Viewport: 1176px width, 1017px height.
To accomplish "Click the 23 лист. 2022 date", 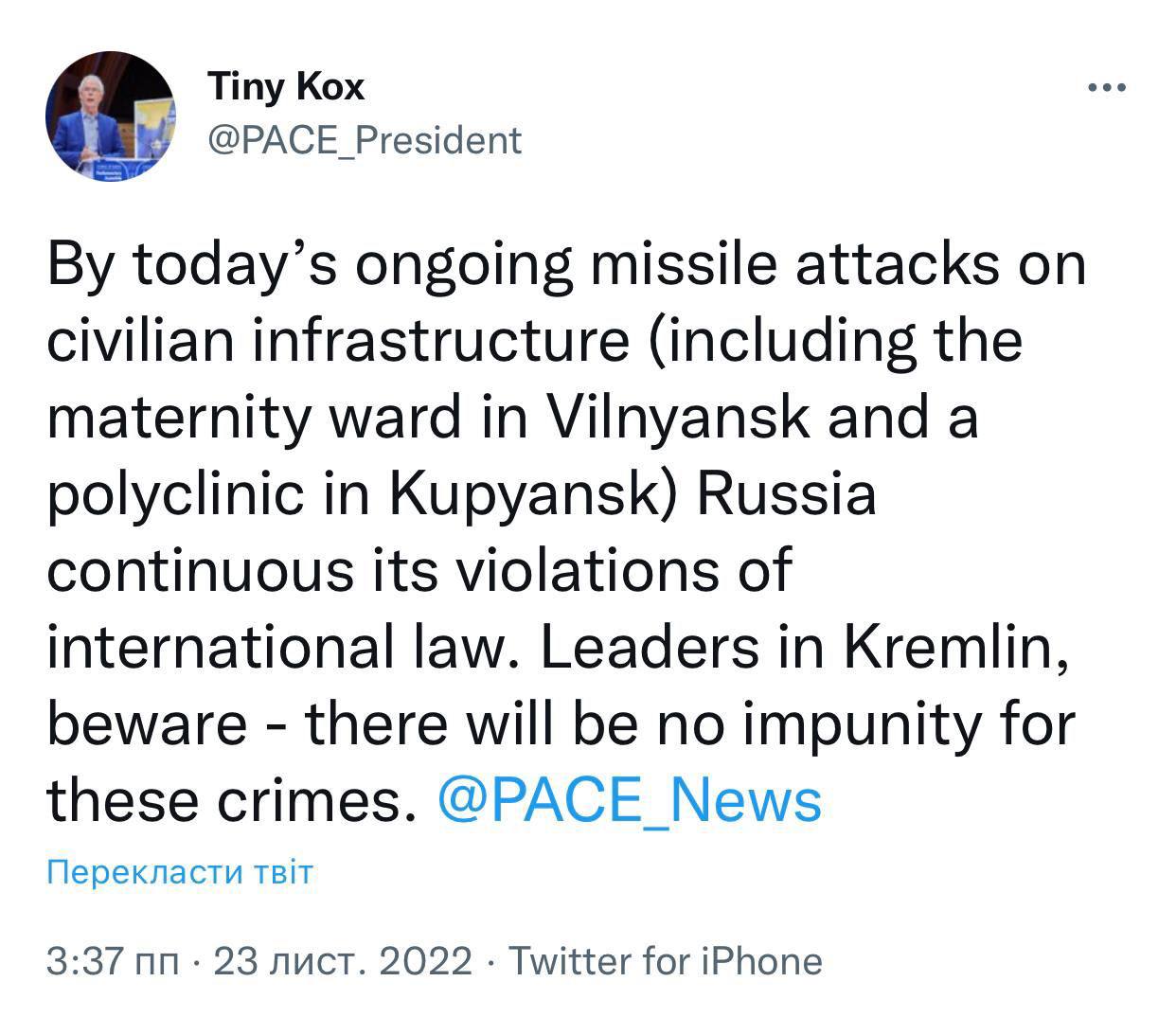I will pyautogui.click(x=343, y=961).
